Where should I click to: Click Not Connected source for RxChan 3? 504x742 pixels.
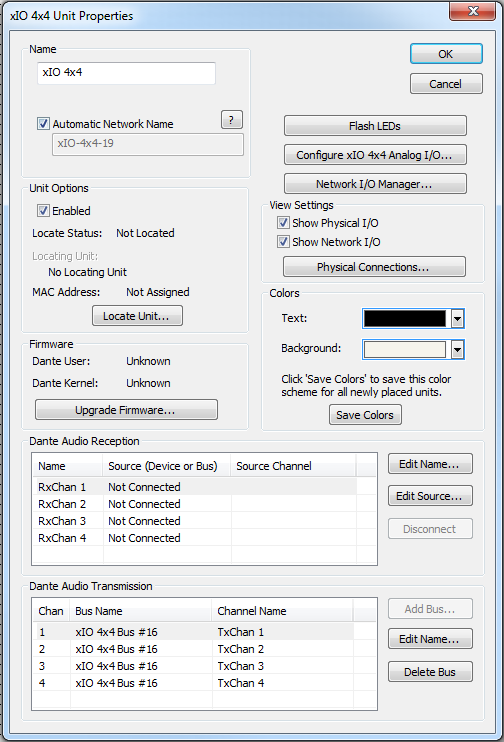(x=144, y=521)
